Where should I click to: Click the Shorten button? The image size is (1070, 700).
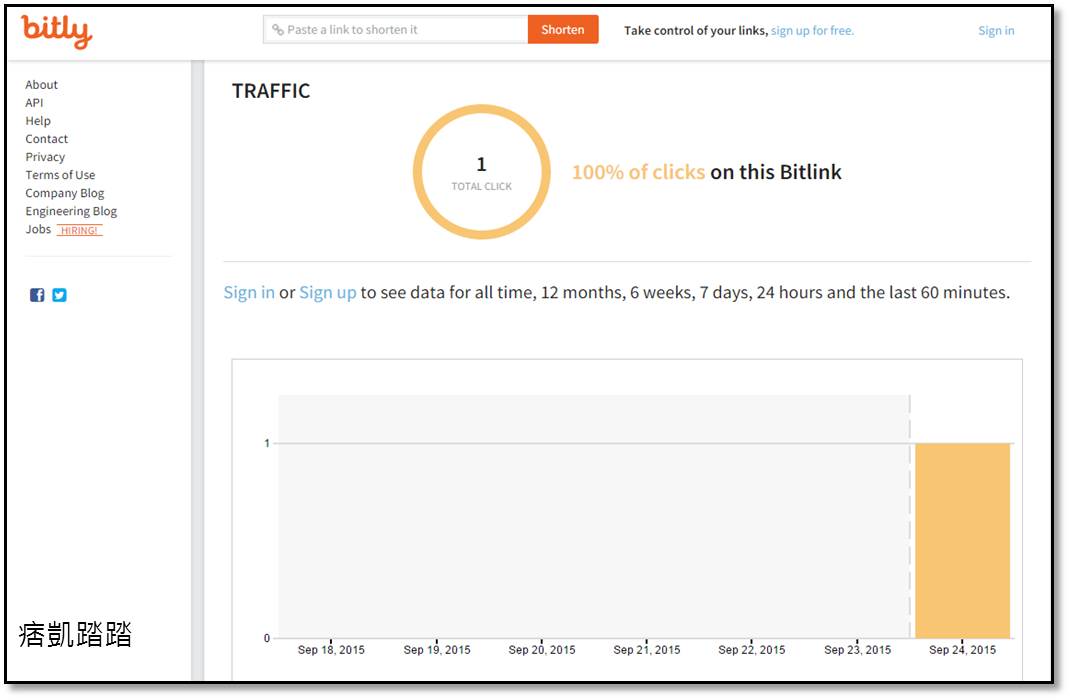[563, 29]
